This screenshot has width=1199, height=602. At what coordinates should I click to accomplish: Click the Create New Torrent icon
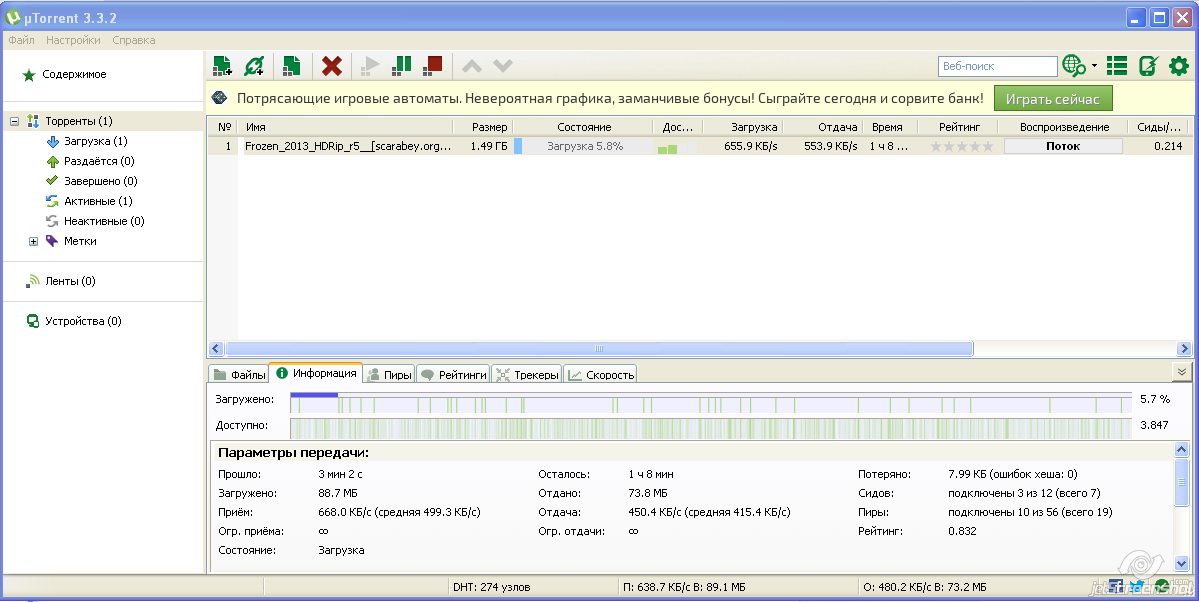(x=291, y=66)
